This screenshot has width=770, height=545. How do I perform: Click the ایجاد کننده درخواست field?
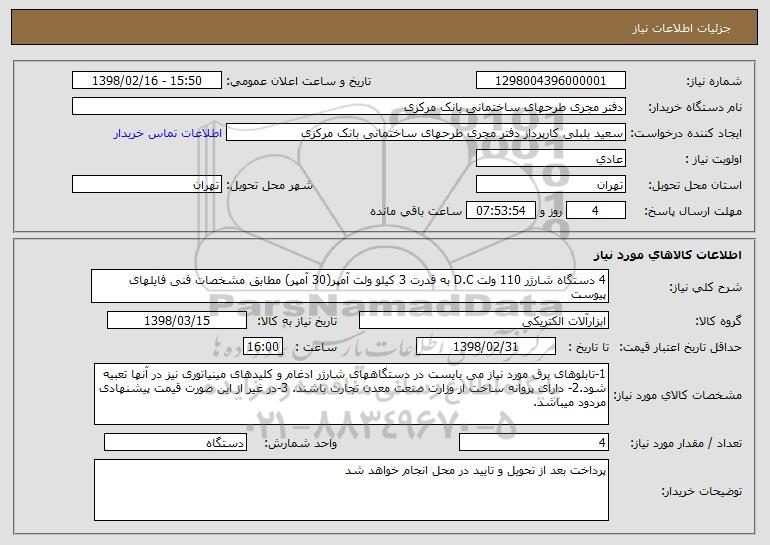(426, 133)
